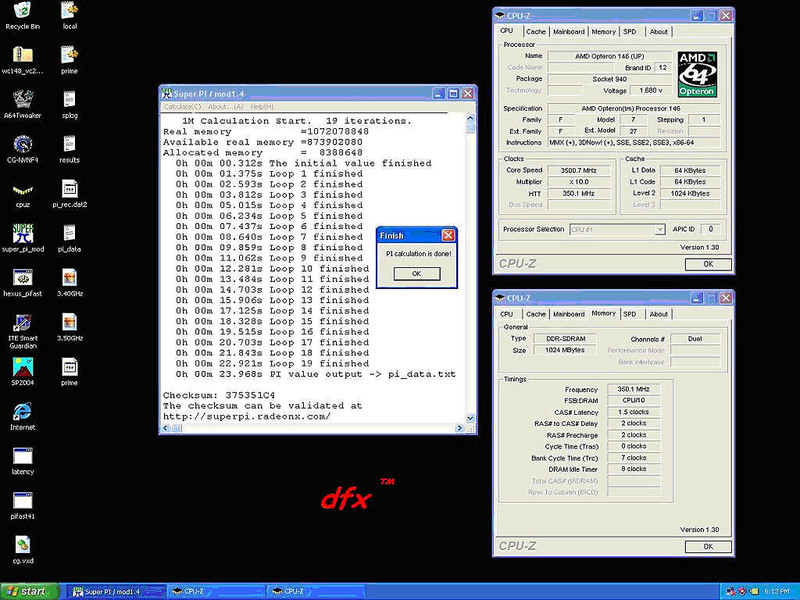The image size is (800, 600).
Task: Activate the second CPU-Z taskbar button
Action: click(316, 592)
